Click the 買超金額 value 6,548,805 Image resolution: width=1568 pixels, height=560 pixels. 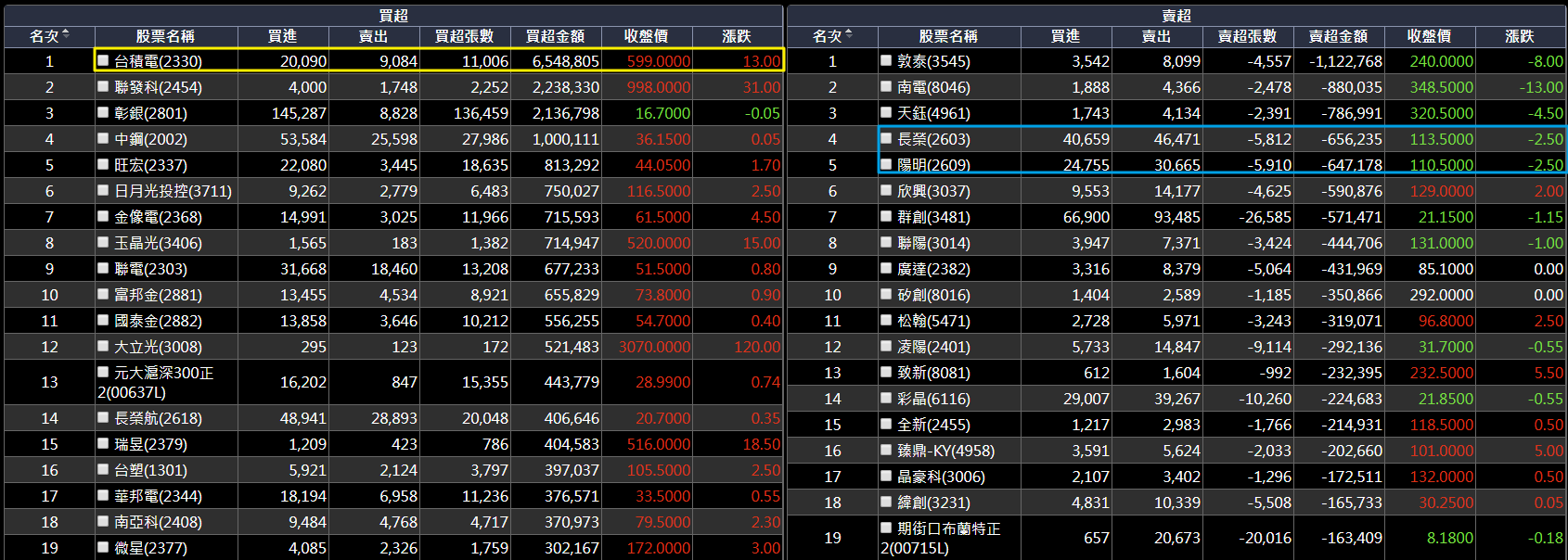pyautogui.click(x=565, y=61)
